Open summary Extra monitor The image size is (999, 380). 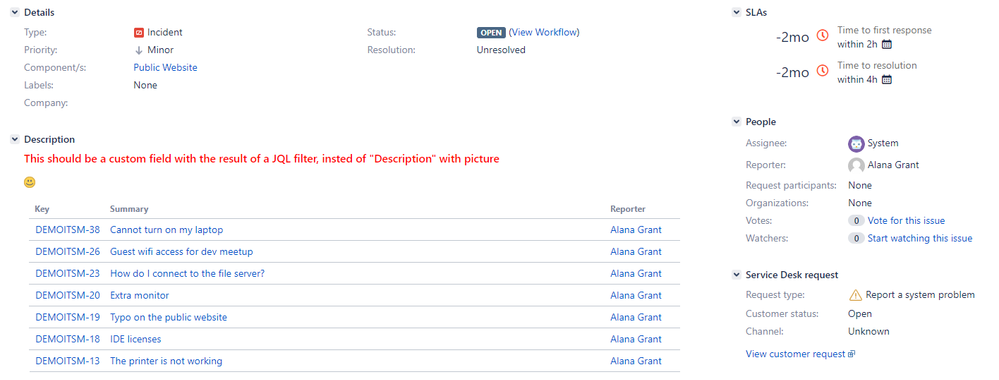140,295
